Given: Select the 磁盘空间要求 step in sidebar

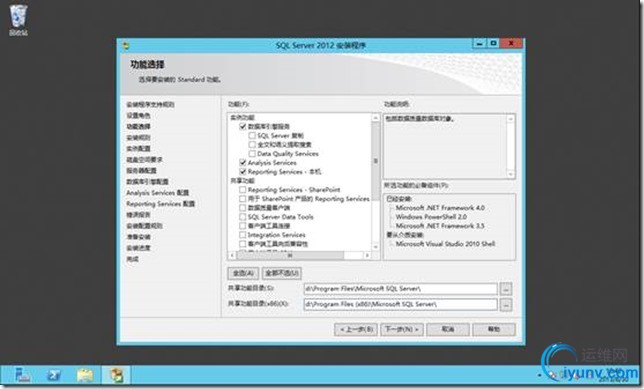Looking at the screenshot, I should pyautogui.click(x=145, y=160).
